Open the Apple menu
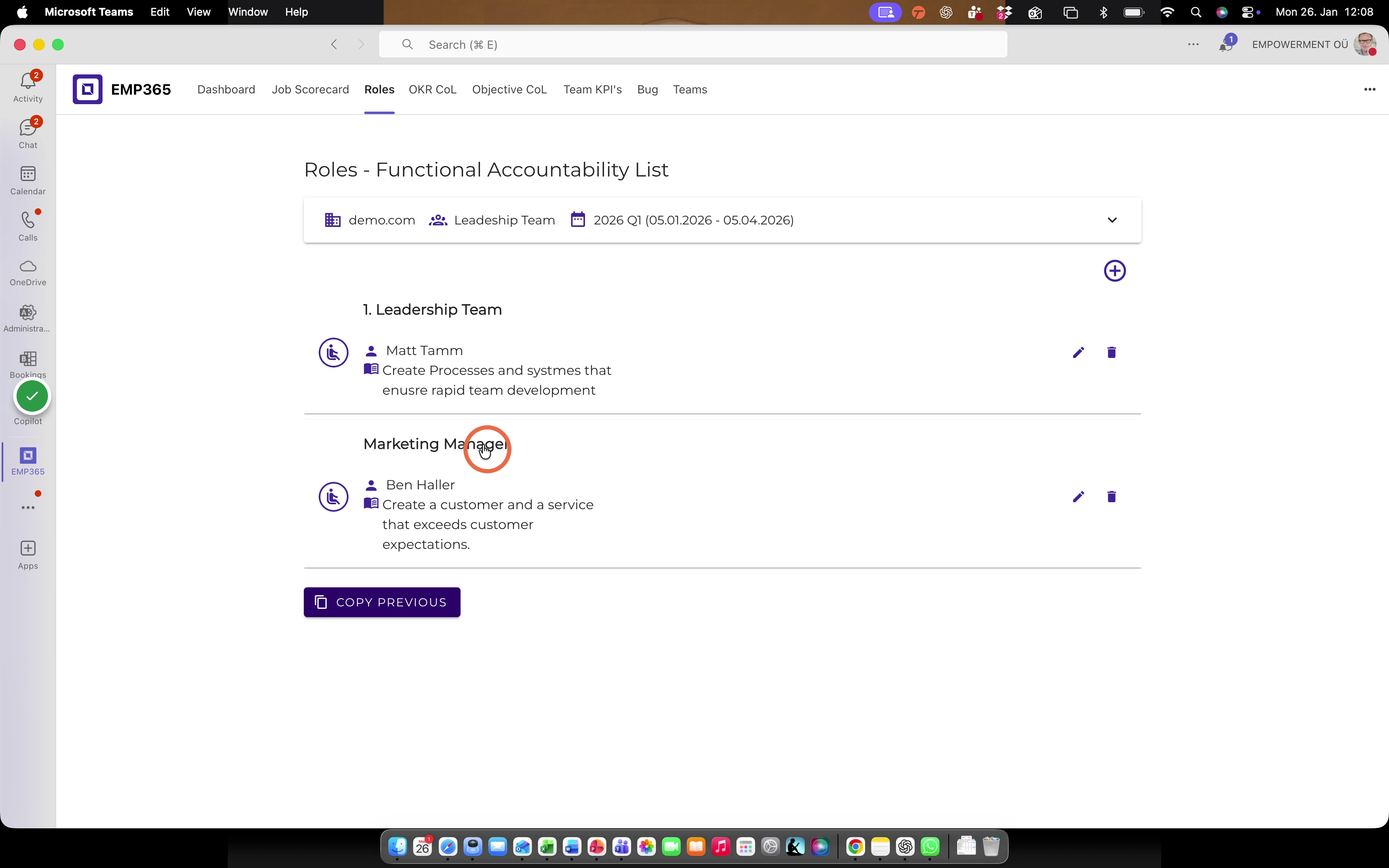 22,12
